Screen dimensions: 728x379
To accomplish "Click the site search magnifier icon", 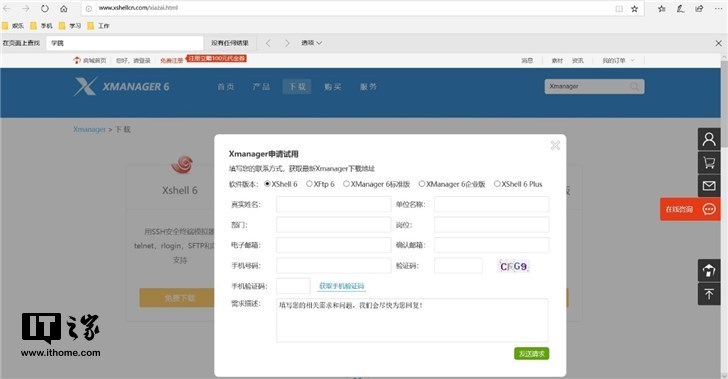I will 634,86.
